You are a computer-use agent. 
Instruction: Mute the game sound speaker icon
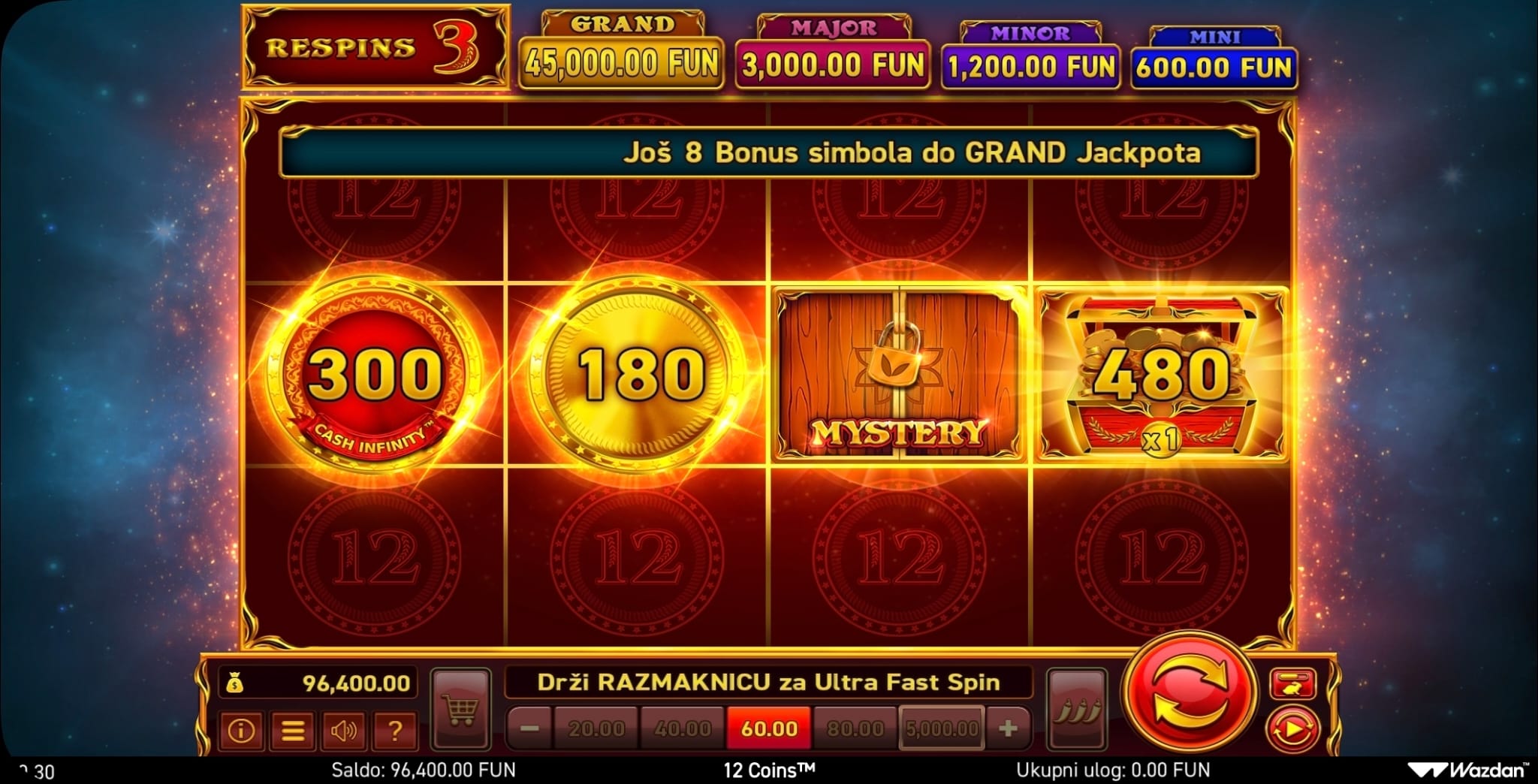pyautogui.click(x=344, y=729)
